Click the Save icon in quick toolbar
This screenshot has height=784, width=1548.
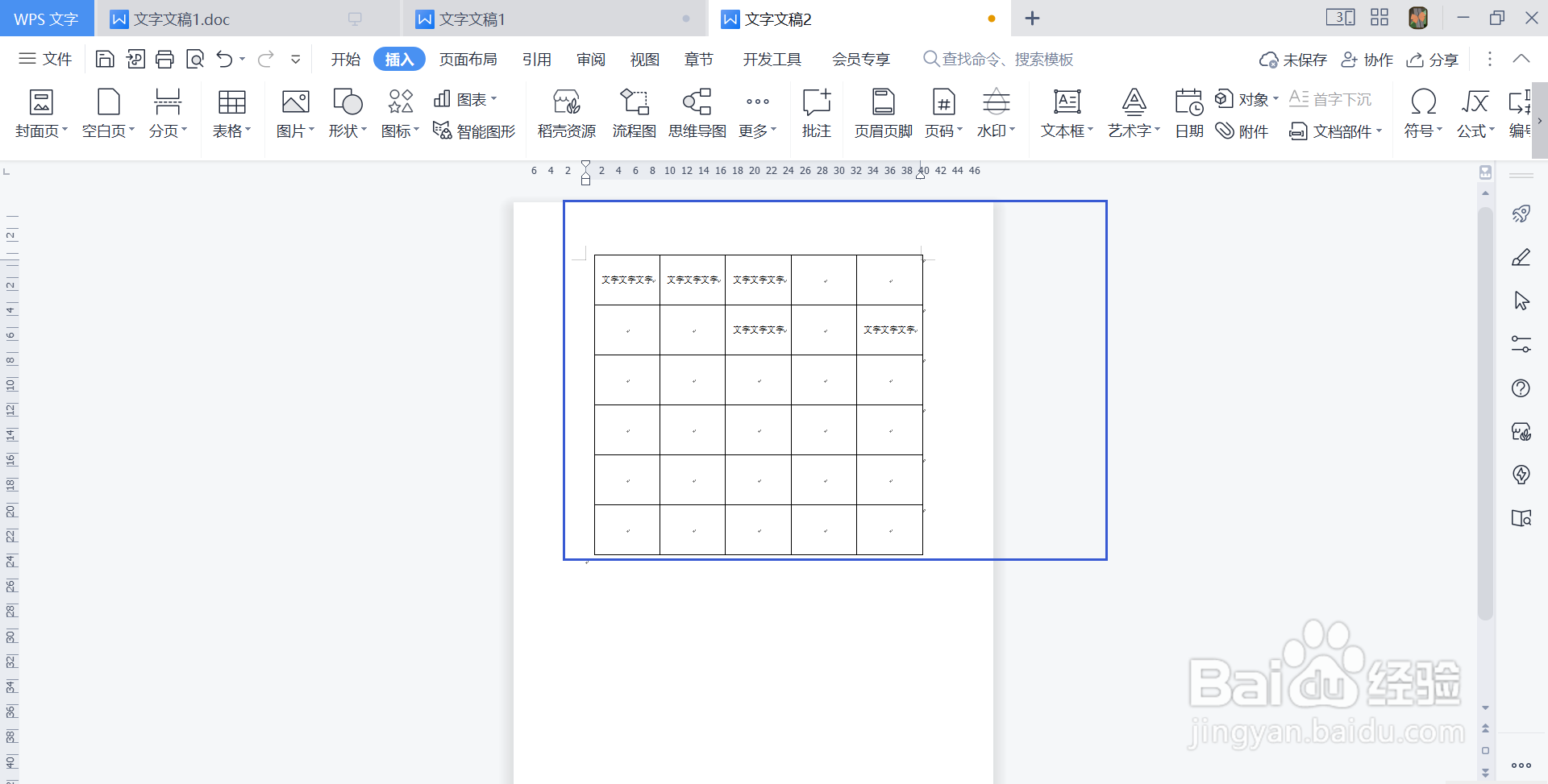pos(105,59)
